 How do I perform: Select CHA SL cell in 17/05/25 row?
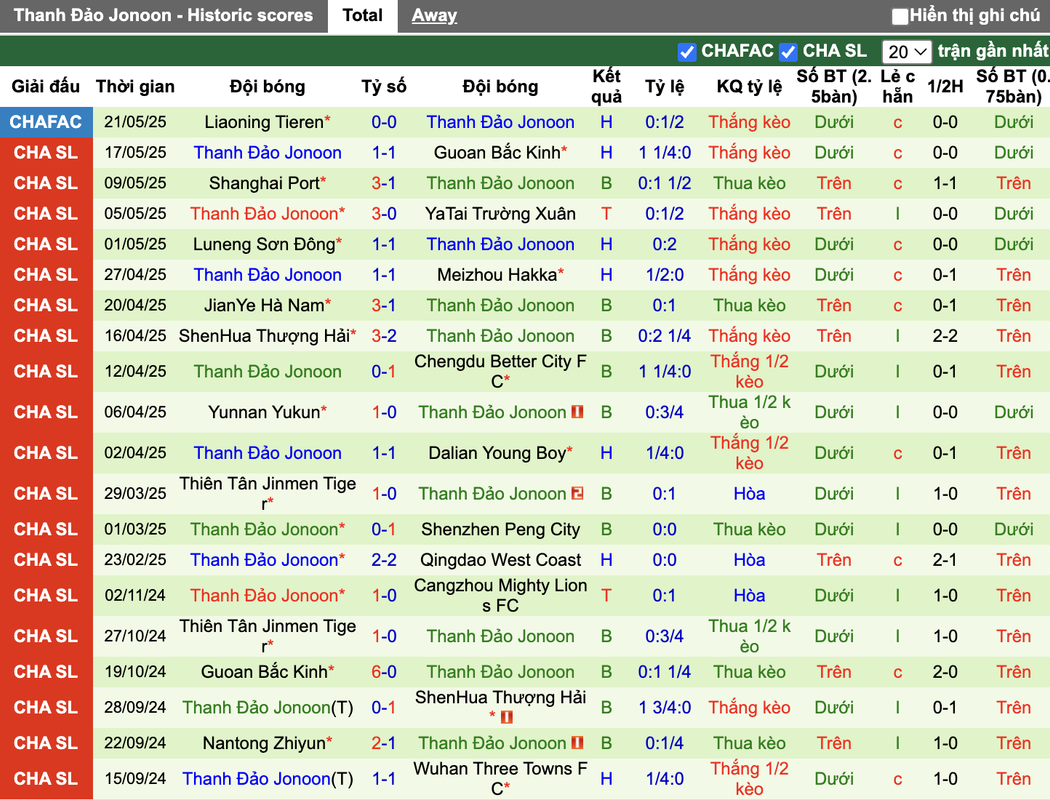46,153
